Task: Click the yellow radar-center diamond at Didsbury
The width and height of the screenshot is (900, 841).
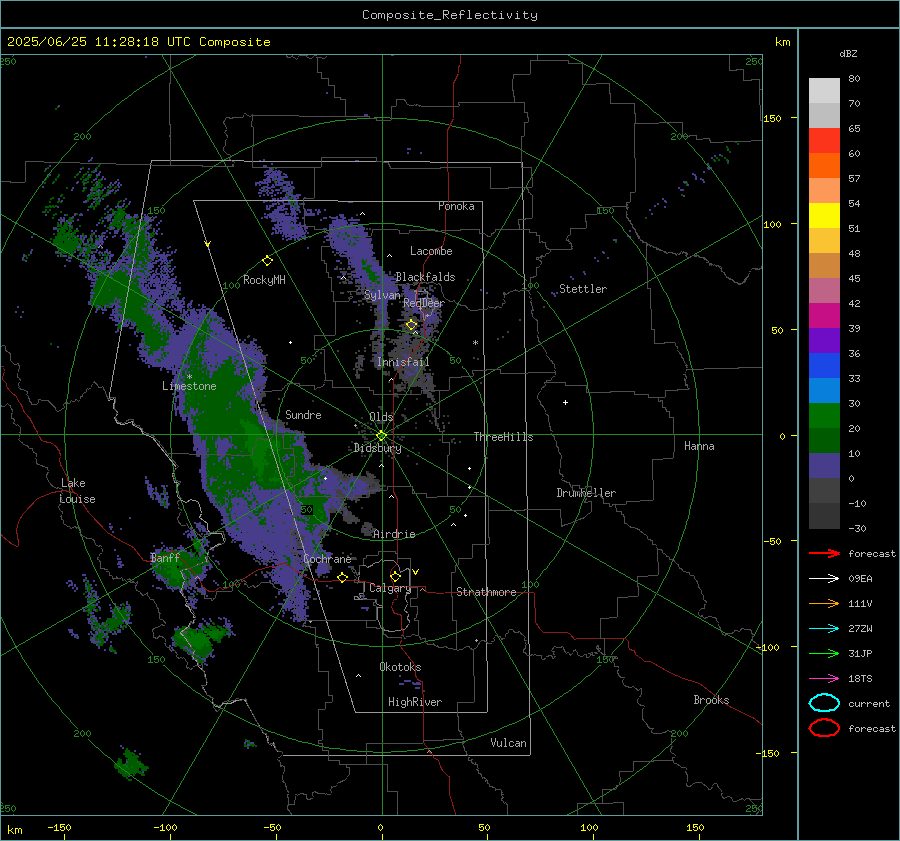Action: click(381, 436)
